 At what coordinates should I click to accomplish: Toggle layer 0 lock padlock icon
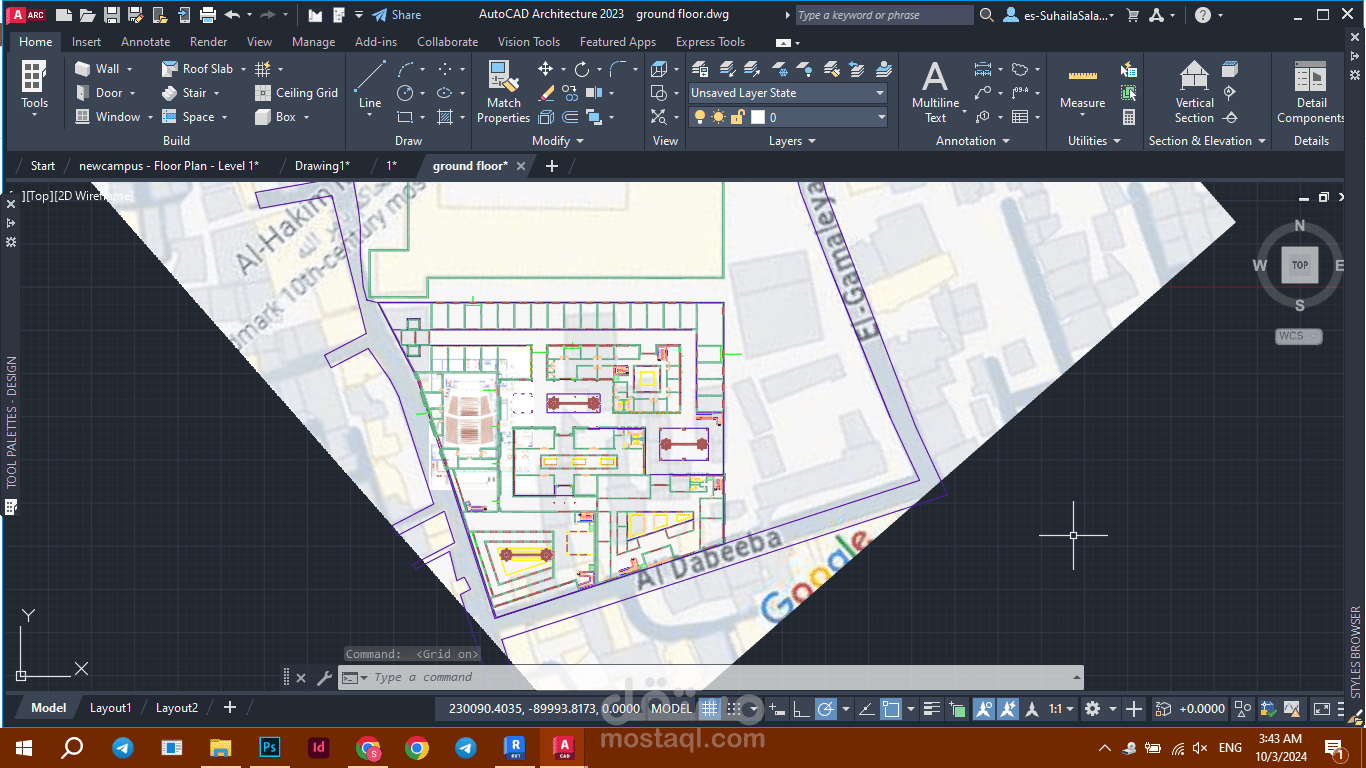coord(737,117)
